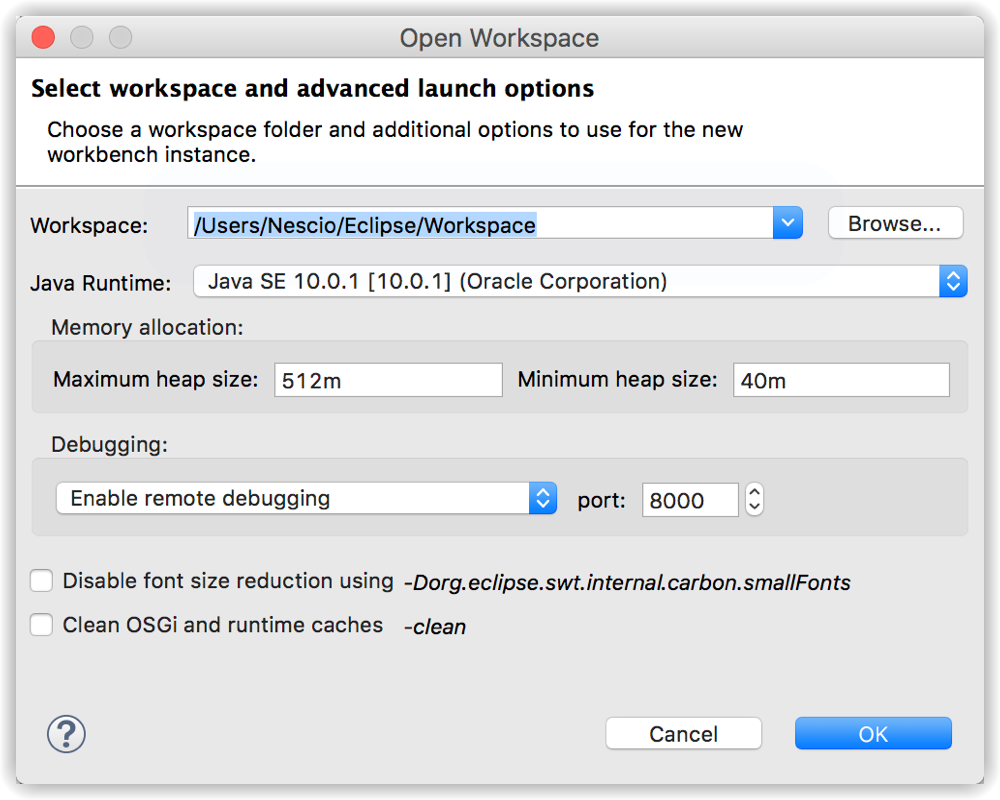Click the greyed zoom window button
1000x800 pixels.
(x=121, y=37)
